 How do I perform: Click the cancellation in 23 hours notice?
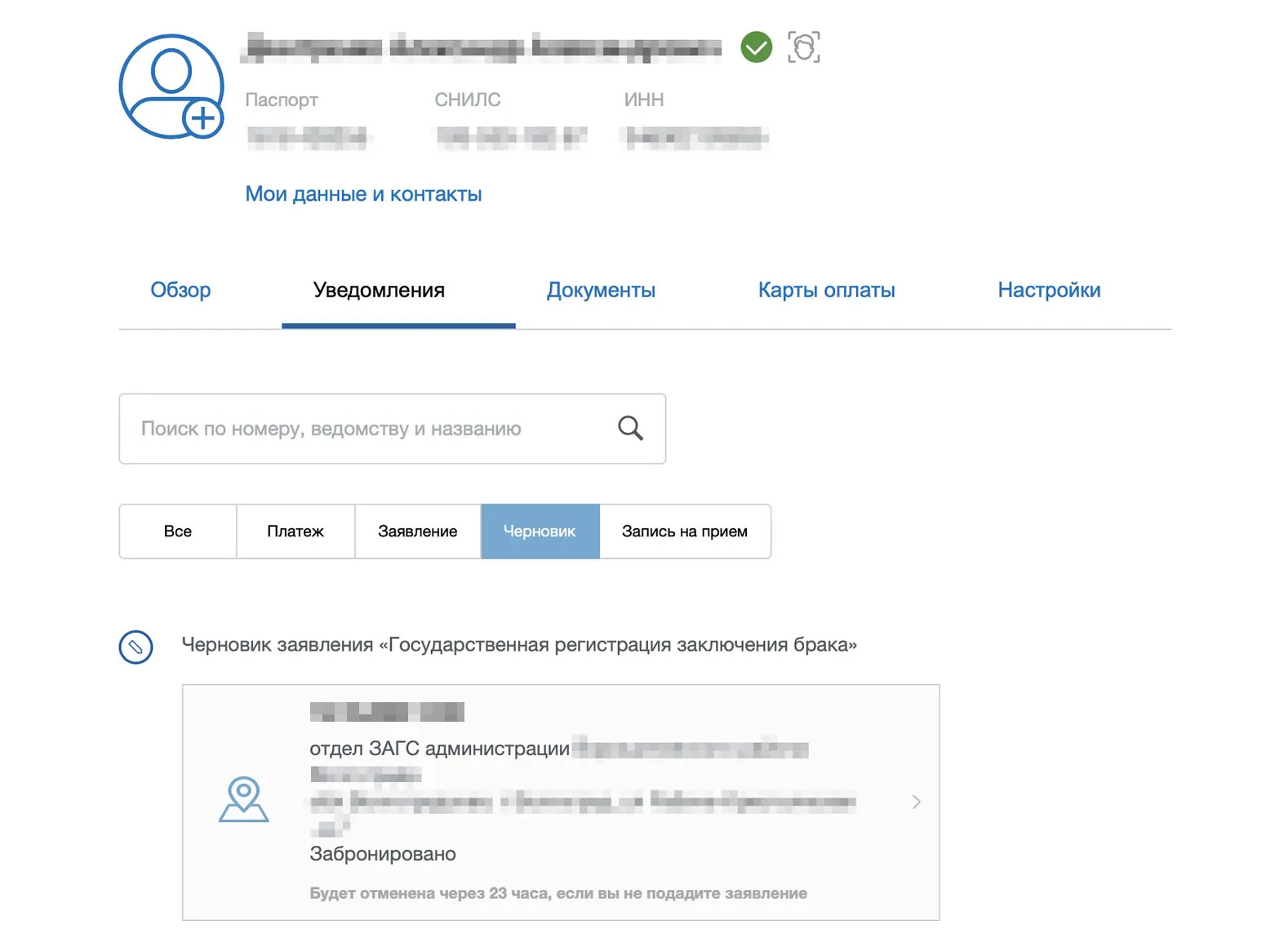558,893
